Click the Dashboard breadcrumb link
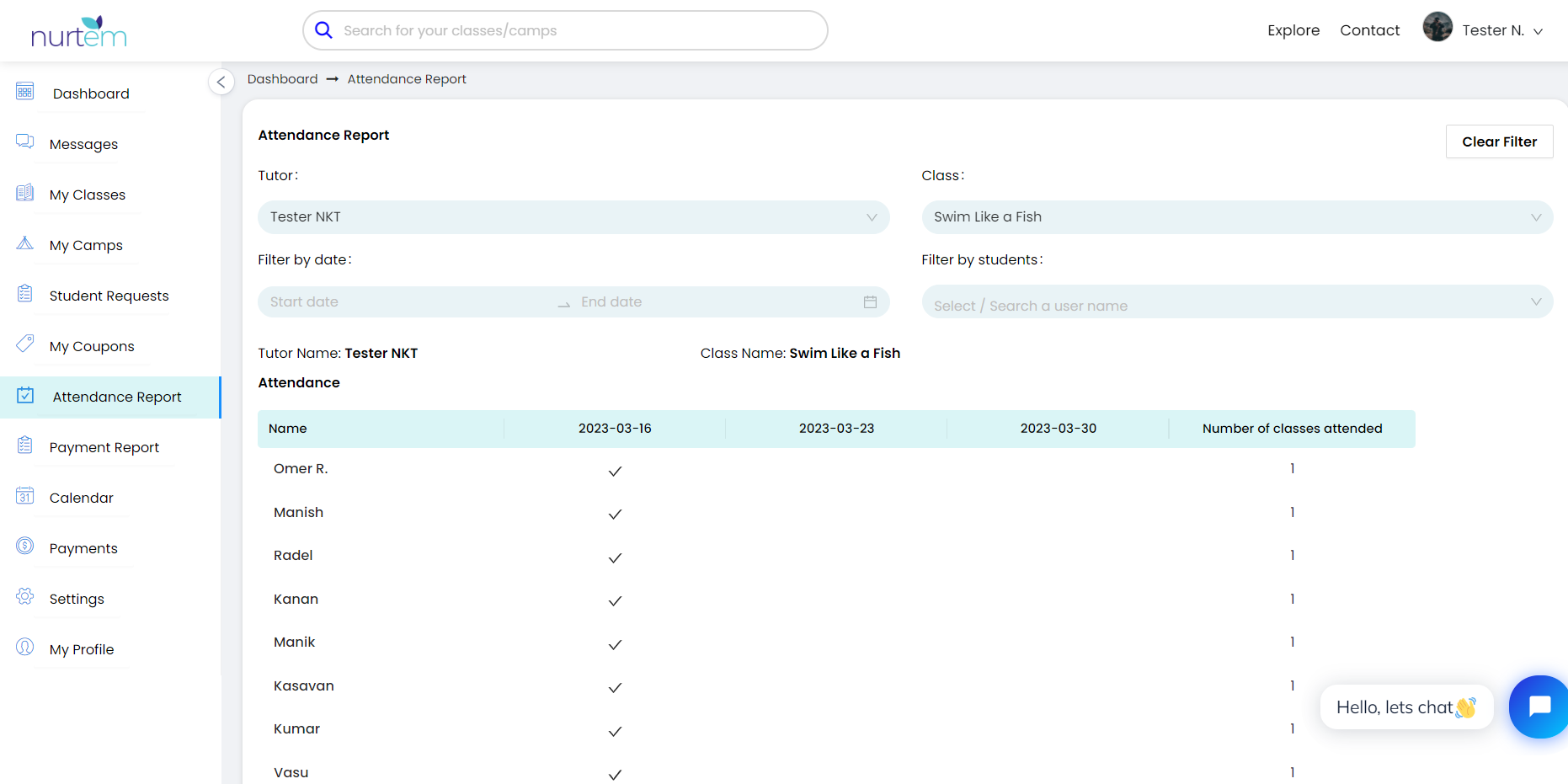This screenshot has width=1568, height=784. pyautogui.click(x=282, y=79)
